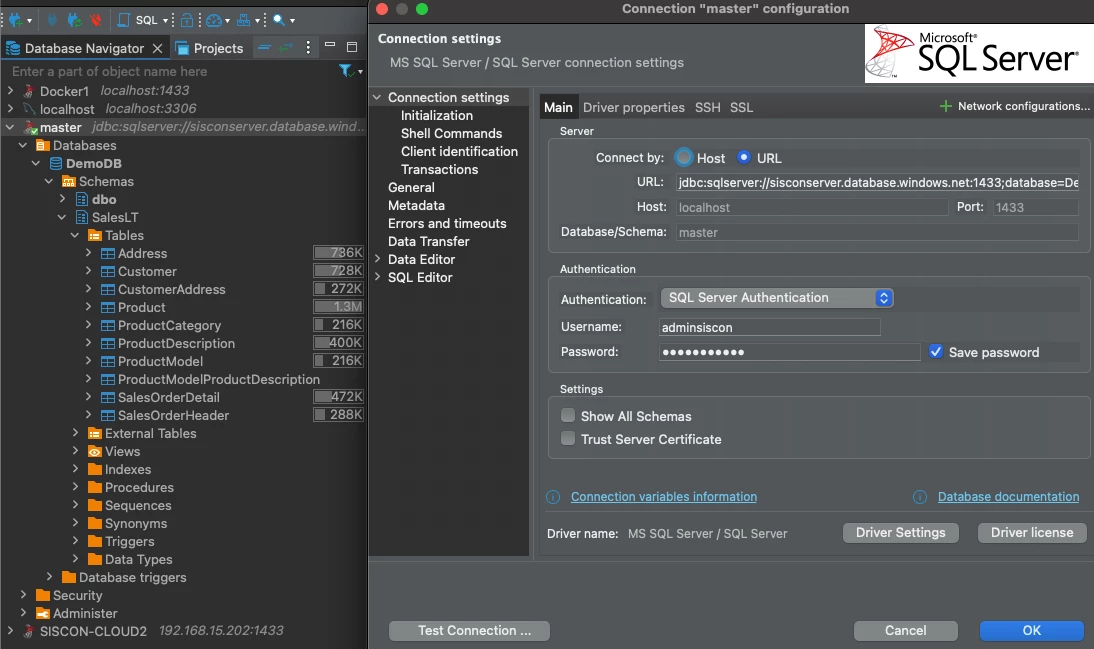Image resolution: width=1094 pixels, height=649 pixels.
Task: Click the Test Connection button
Action: (469, 631)
